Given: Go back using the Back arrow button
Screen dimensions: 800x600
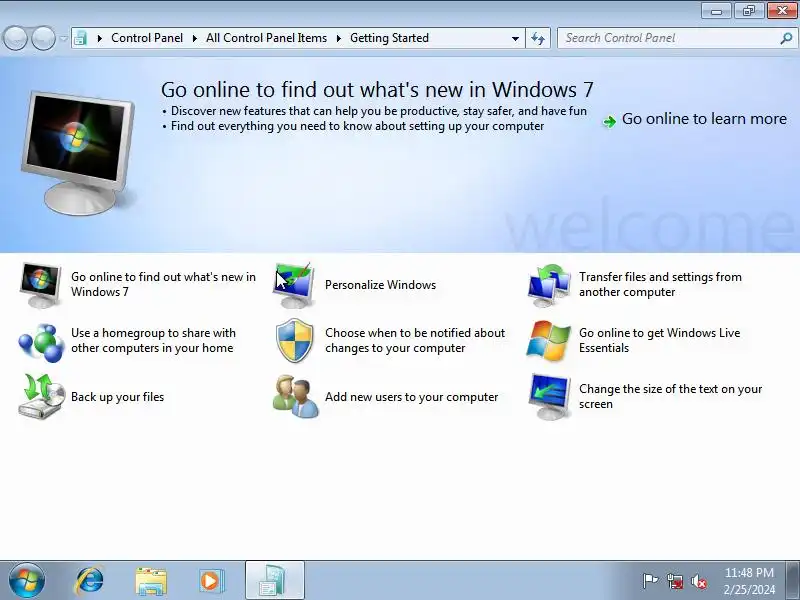Looking at the screenshot, I should point(15,38).
